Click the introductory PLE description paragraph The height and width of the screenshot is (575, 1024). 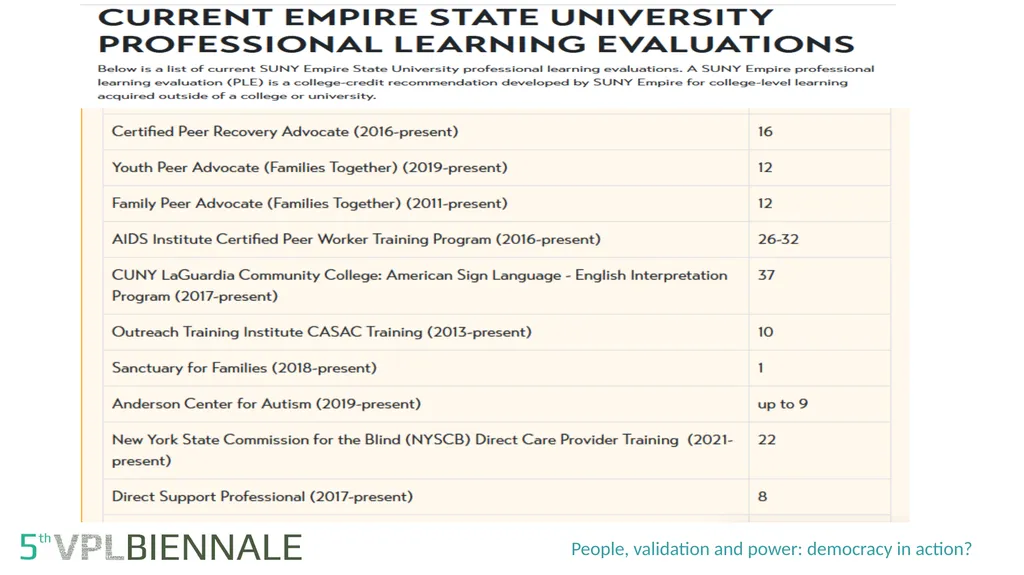coord(486,82)
